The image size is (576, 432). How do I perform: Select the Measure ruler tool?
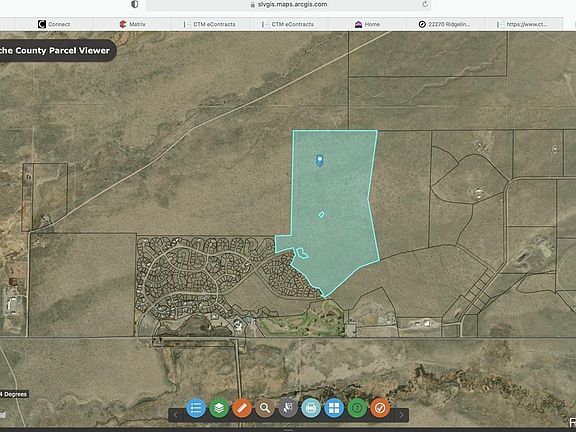coord(242,408)
